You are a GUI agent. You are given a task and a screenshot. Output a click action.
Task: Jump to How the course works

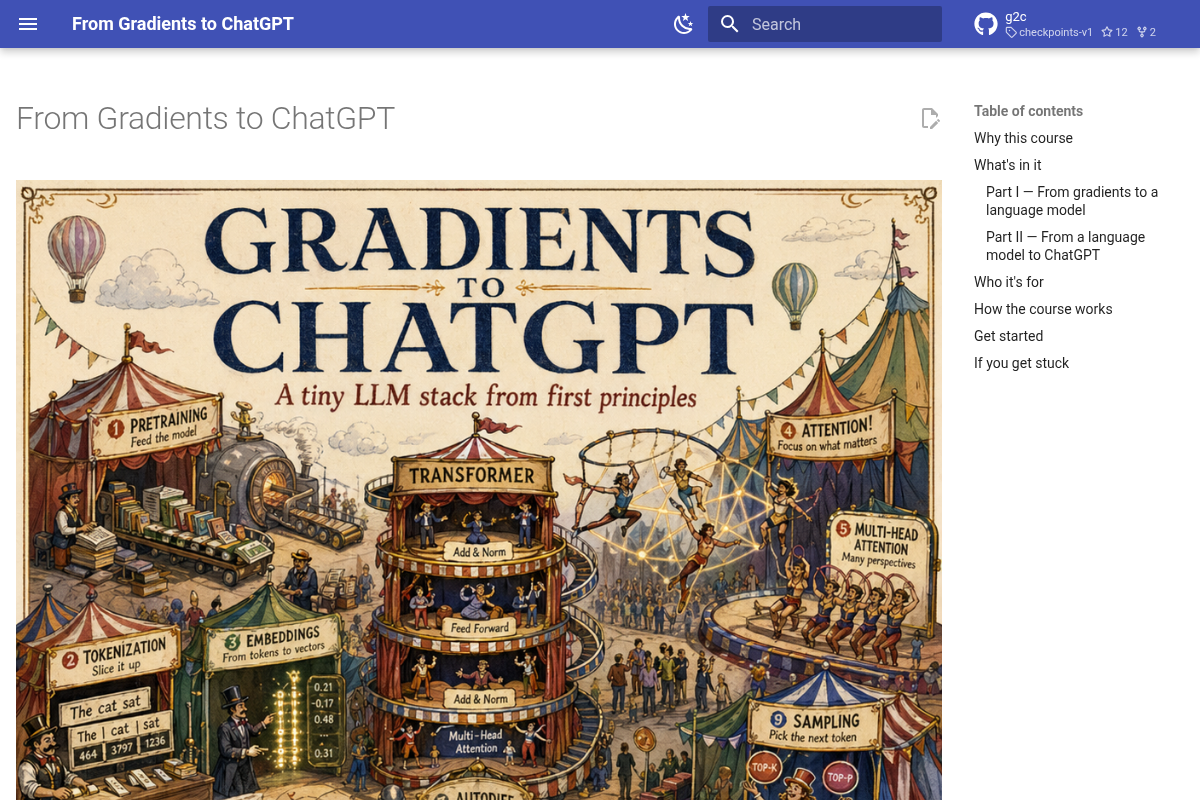1043,309
